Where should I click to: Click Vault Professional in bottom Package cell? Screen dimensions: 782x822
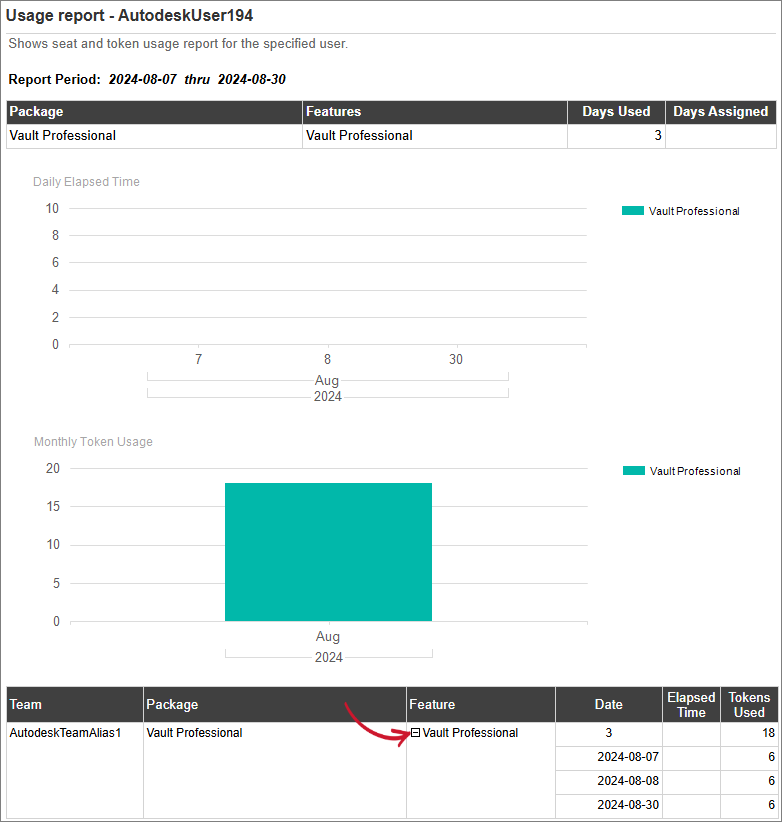tap(194, 732)
